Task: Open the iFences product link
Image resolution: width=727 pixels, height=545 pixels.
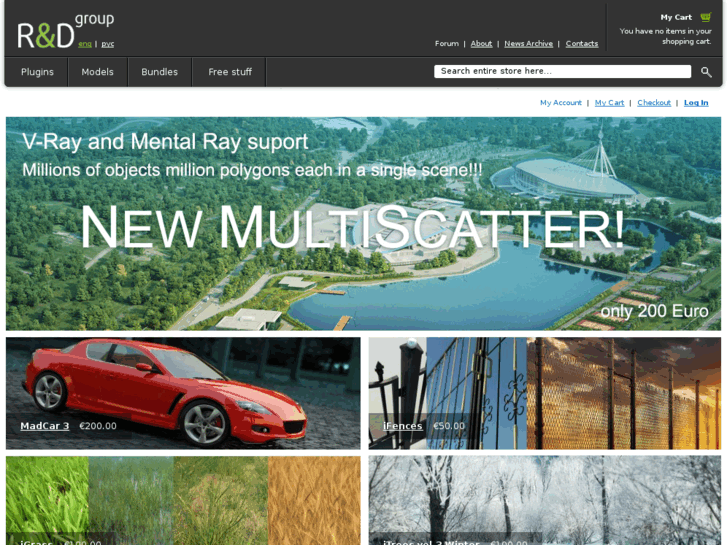Action: 402,426
